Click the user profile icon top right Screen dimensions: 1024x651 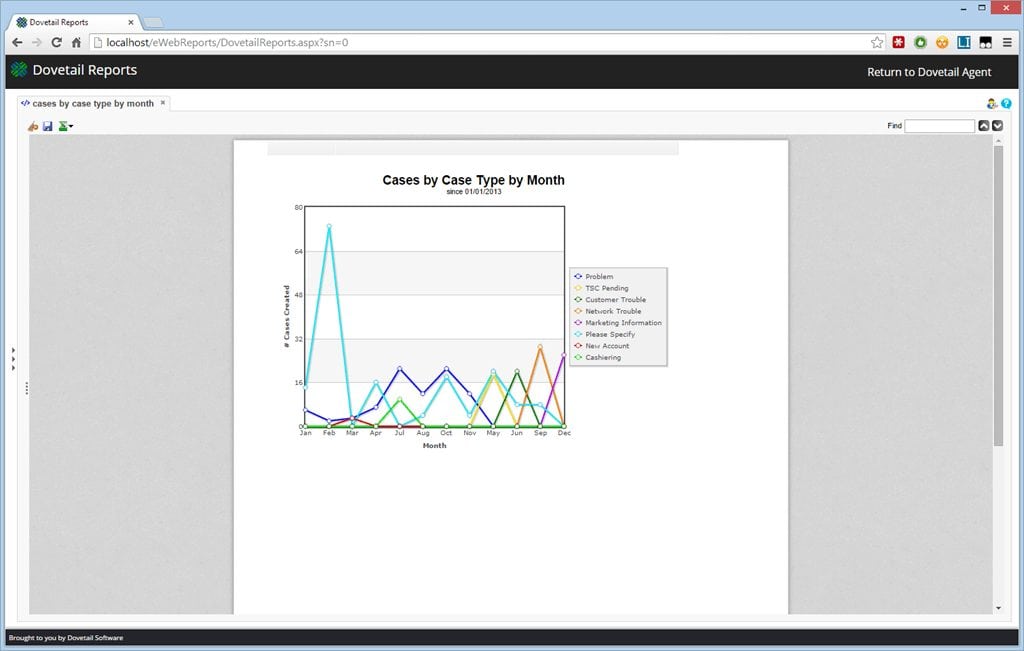pyautogui.click(x=992, y=103)
